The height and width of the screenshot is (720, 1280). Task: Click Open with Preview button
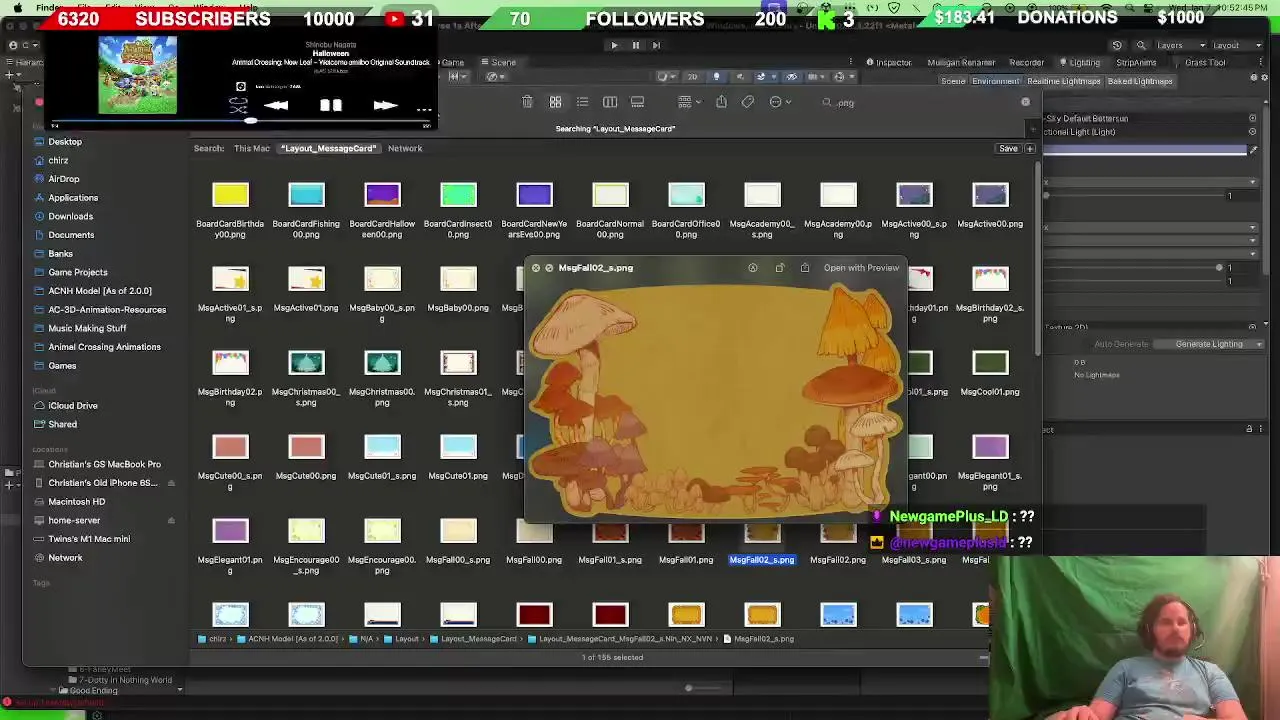point(861,268)
